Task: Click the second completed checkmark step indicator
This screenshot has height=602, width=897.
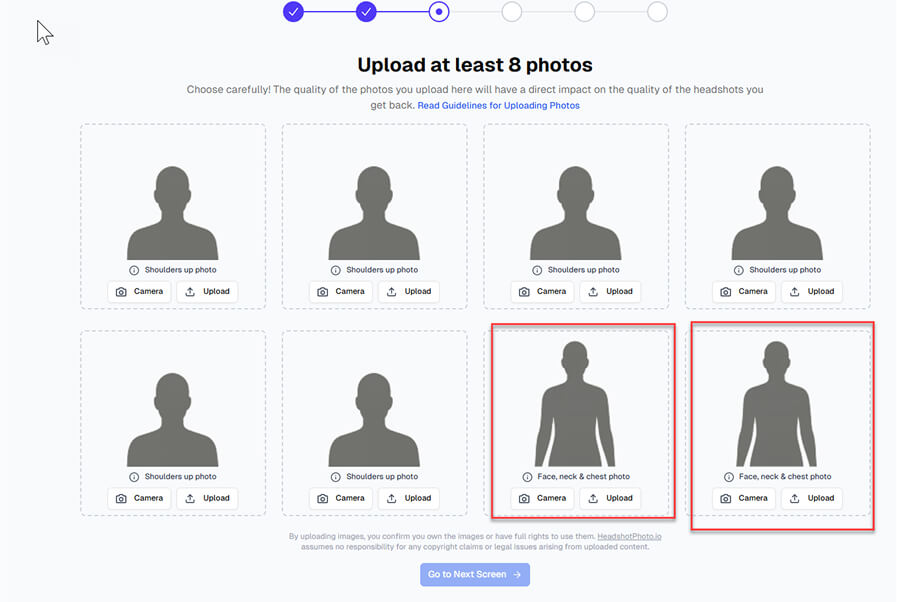Action: click(x=366, y=12)
